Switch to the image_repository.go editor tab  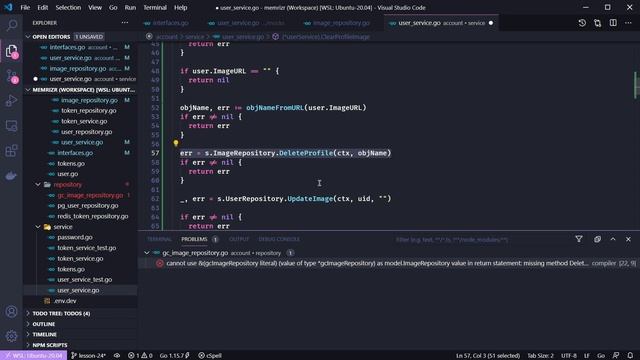coord(337,23)
